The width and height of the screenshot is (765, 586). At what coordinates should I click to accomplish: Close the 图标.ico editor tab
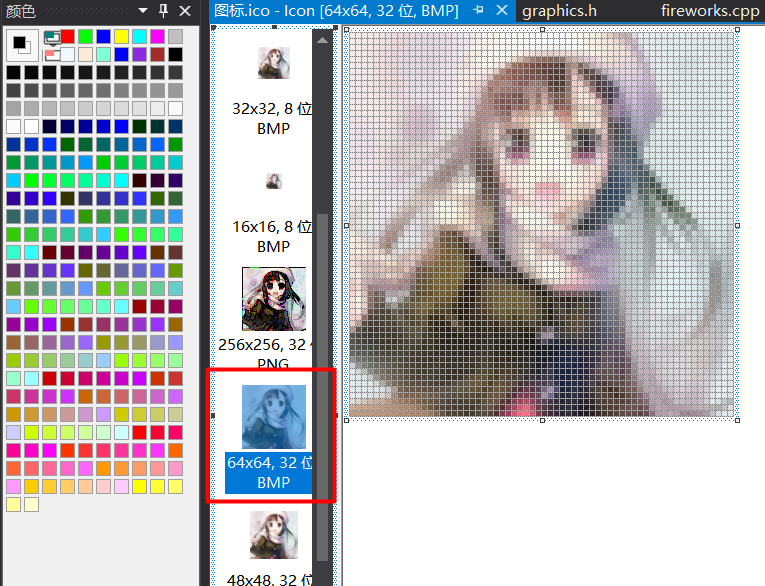pyautogui.click(x=502, y=10)
